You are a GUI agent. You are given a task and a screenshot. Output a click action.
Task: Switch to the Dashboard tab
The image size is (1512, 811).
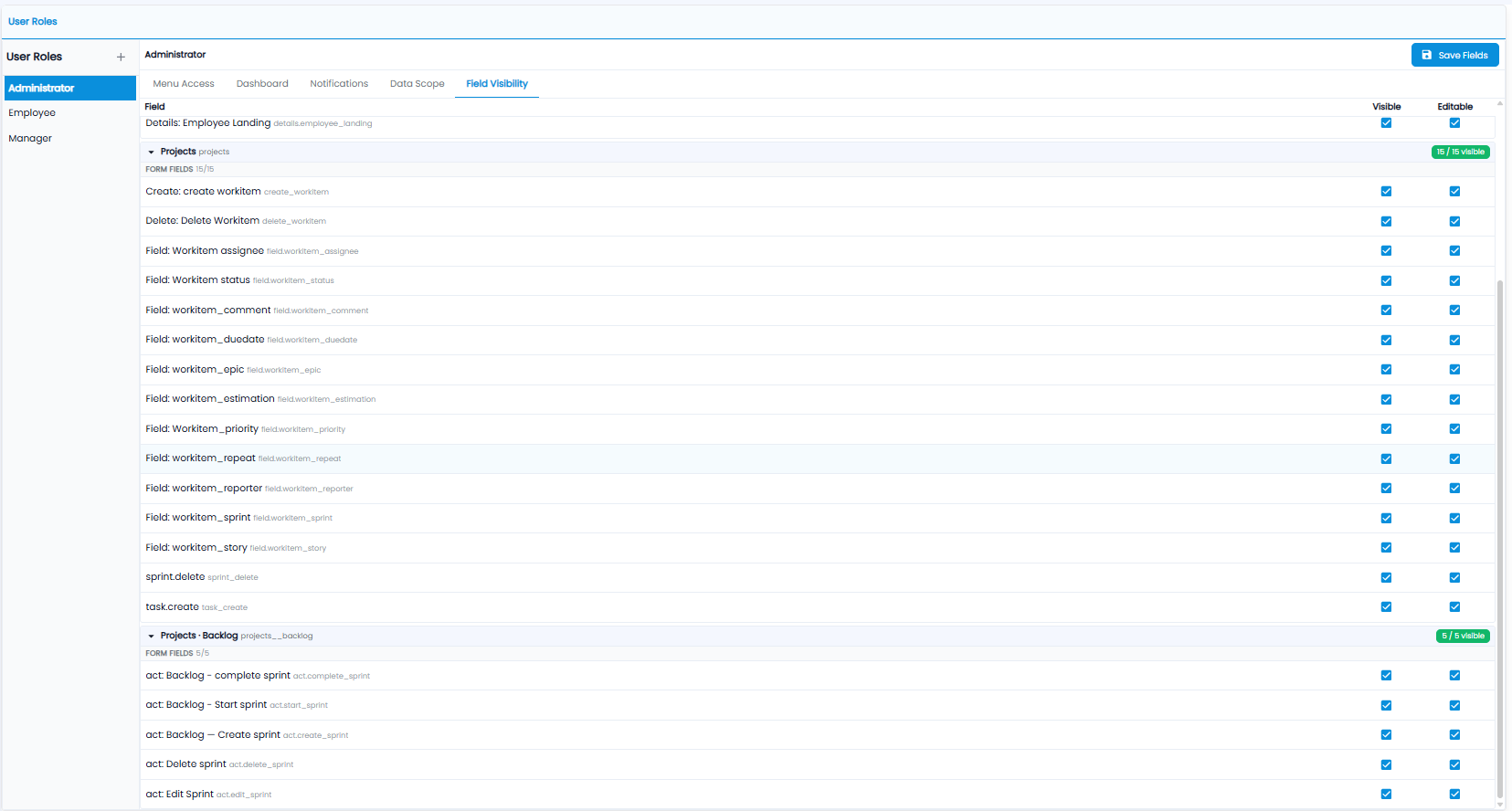pos(262,83)
